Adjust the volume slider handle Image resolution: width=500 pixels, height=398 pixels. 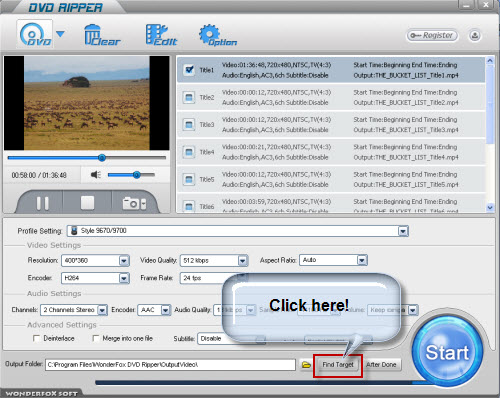(136, 175)
